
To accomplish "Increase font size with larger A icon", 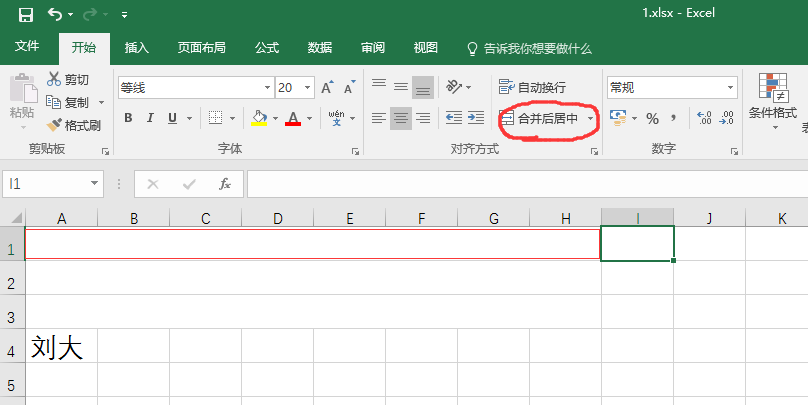I will (x=327, y=88).
